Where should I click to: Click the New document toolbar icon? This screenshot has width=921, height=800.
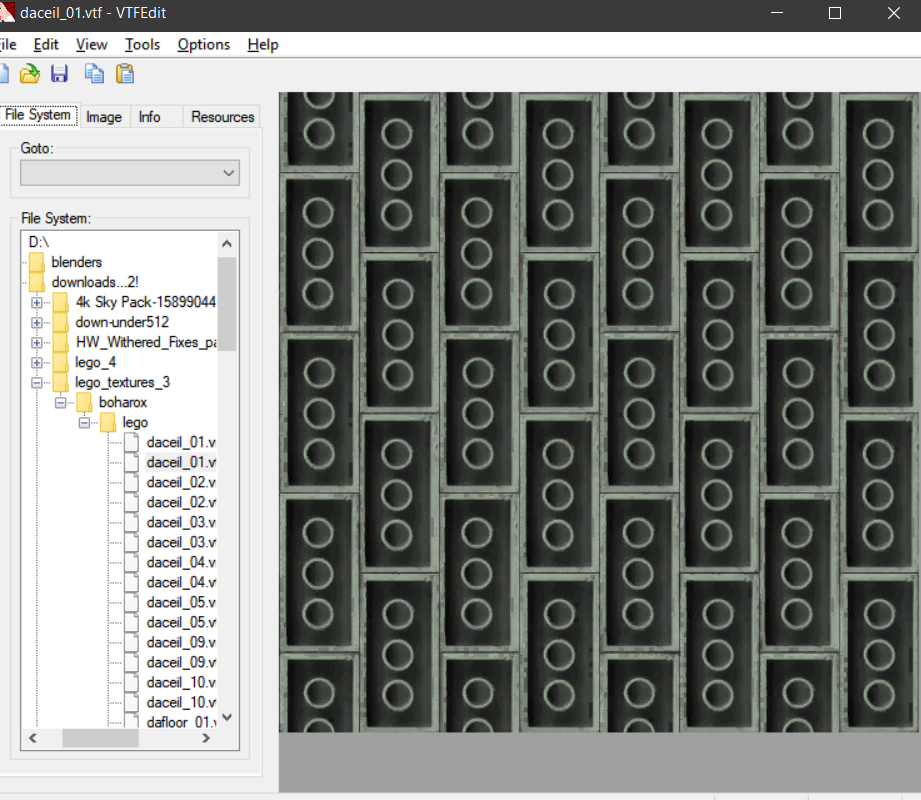(4, 74)
